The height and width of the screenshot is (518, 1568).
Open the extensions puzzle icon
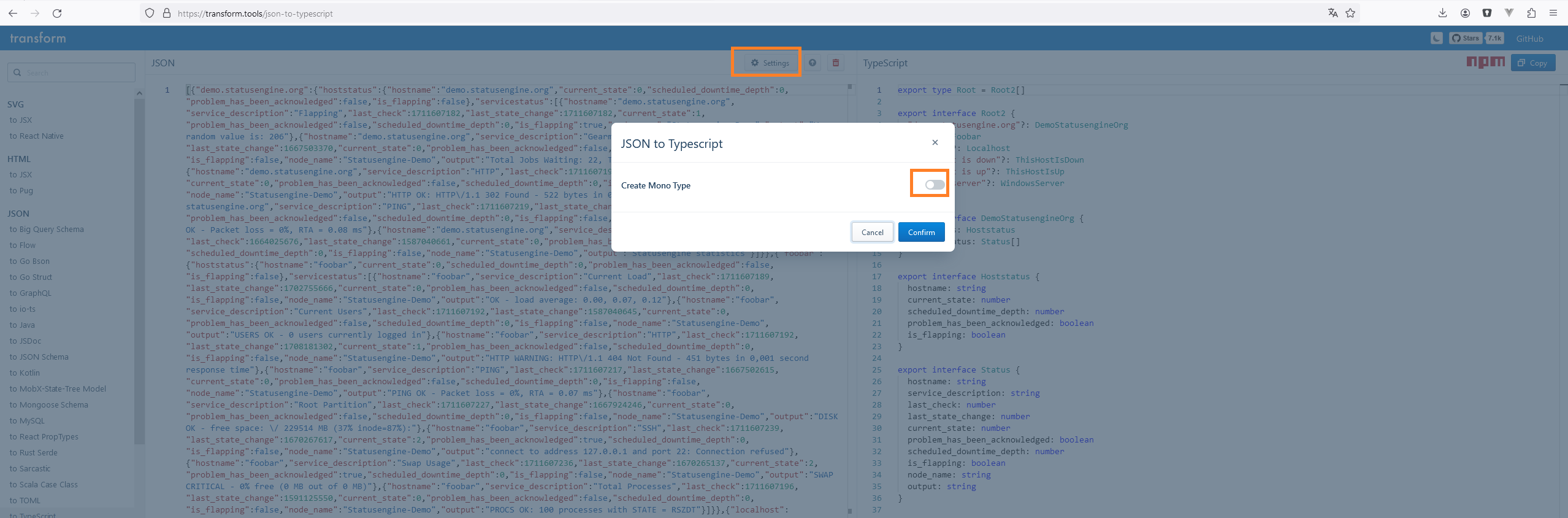[x=1531, y=13]
